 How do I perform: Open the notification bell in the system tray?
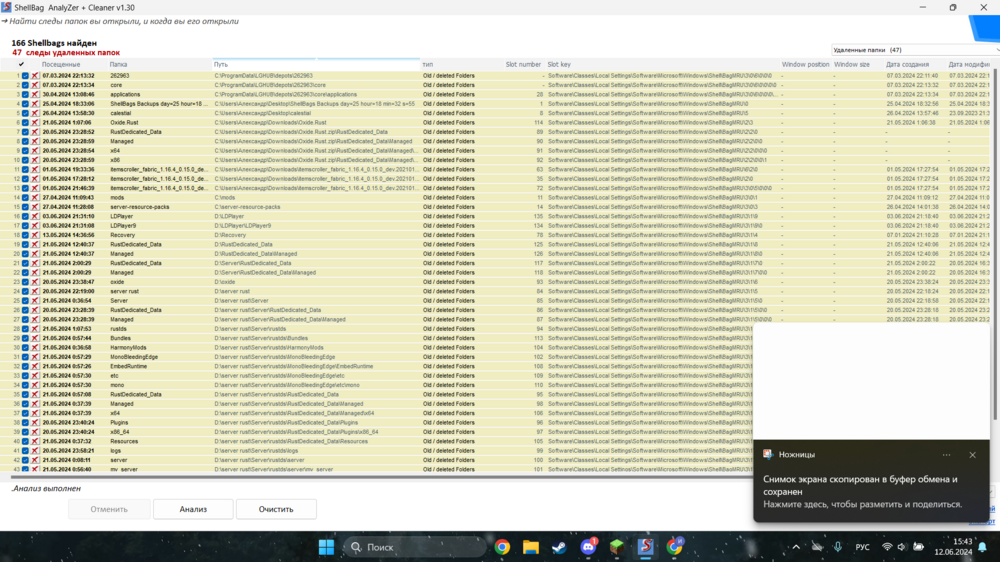click(983, 547)
